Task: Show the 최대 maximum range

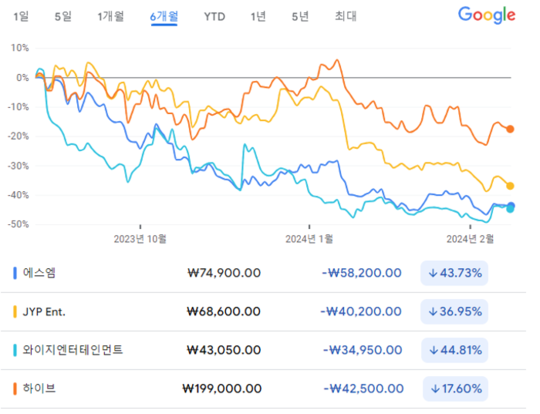Action: point(346,16)
